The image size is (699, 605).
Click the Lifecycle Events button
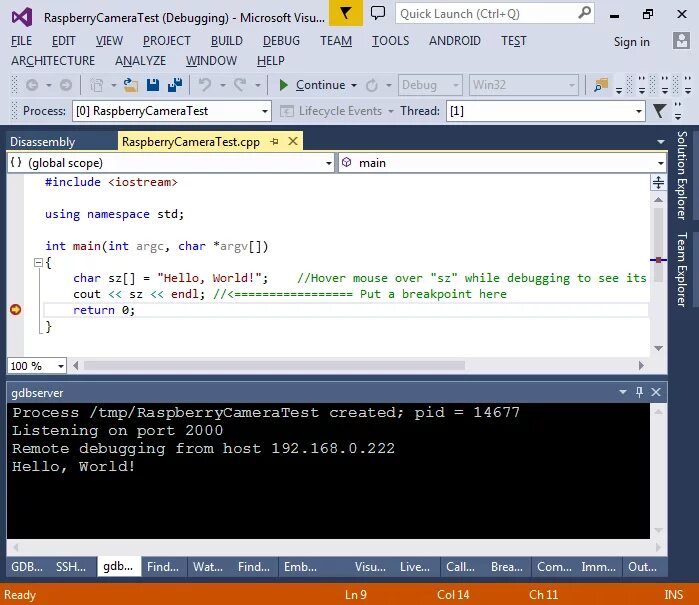[337, 111]
